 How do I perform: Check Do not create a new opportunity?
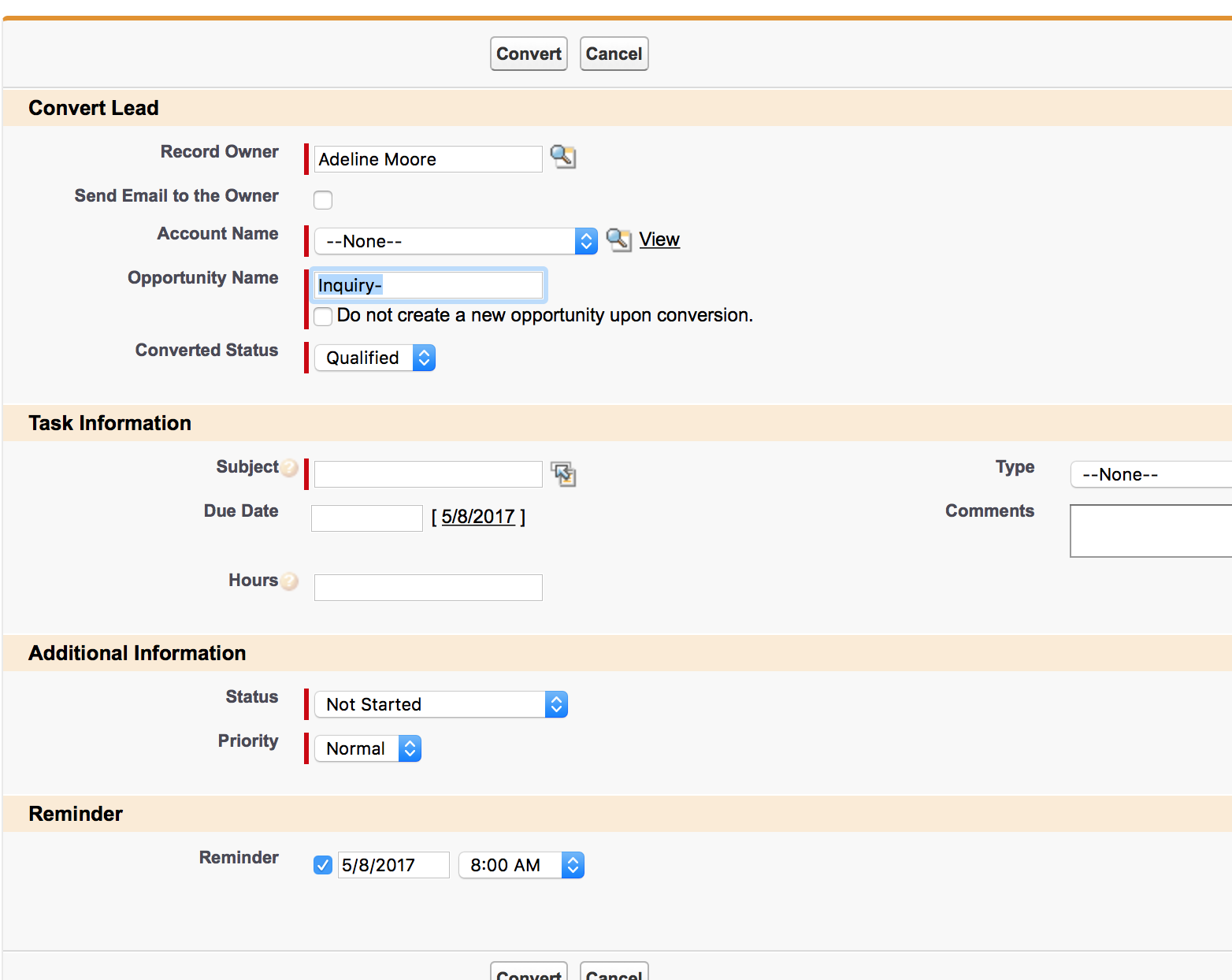323,317
